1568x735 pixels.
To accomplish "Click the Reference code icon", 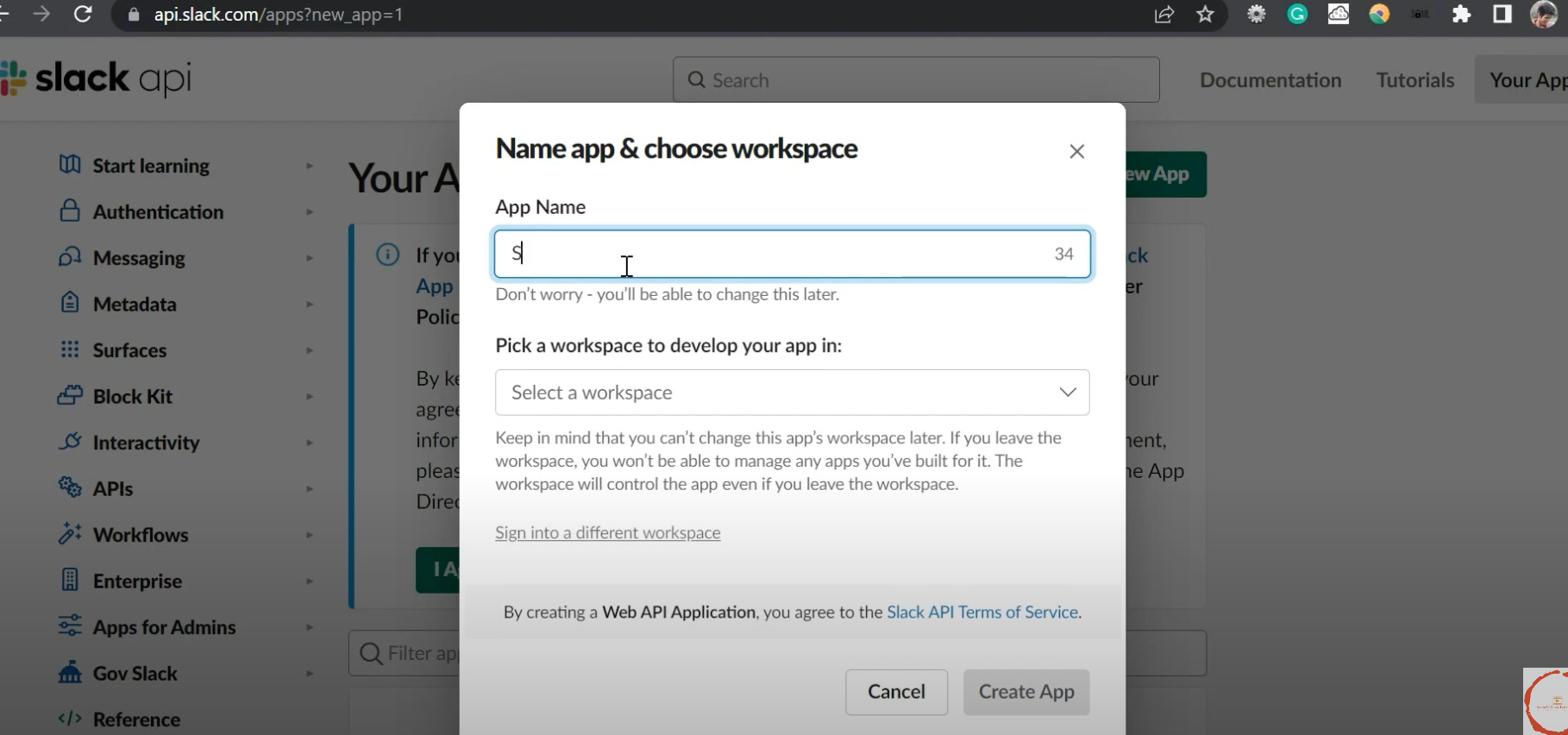I will 70,718.
